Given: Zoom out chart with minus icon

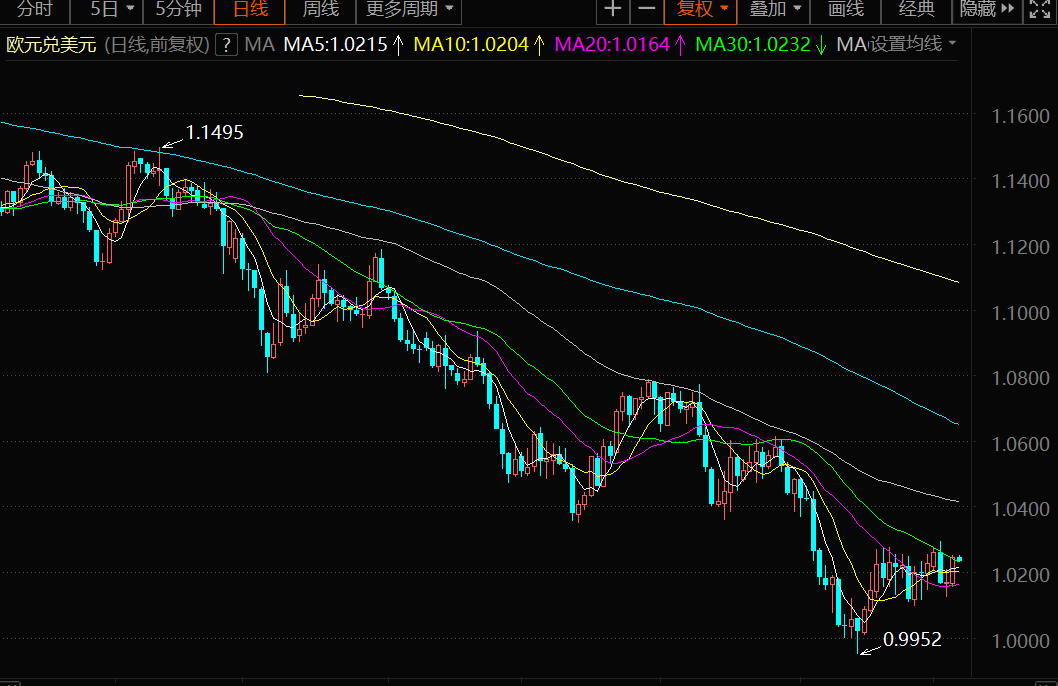Looking at the screenshot, I should pos(646,9).
